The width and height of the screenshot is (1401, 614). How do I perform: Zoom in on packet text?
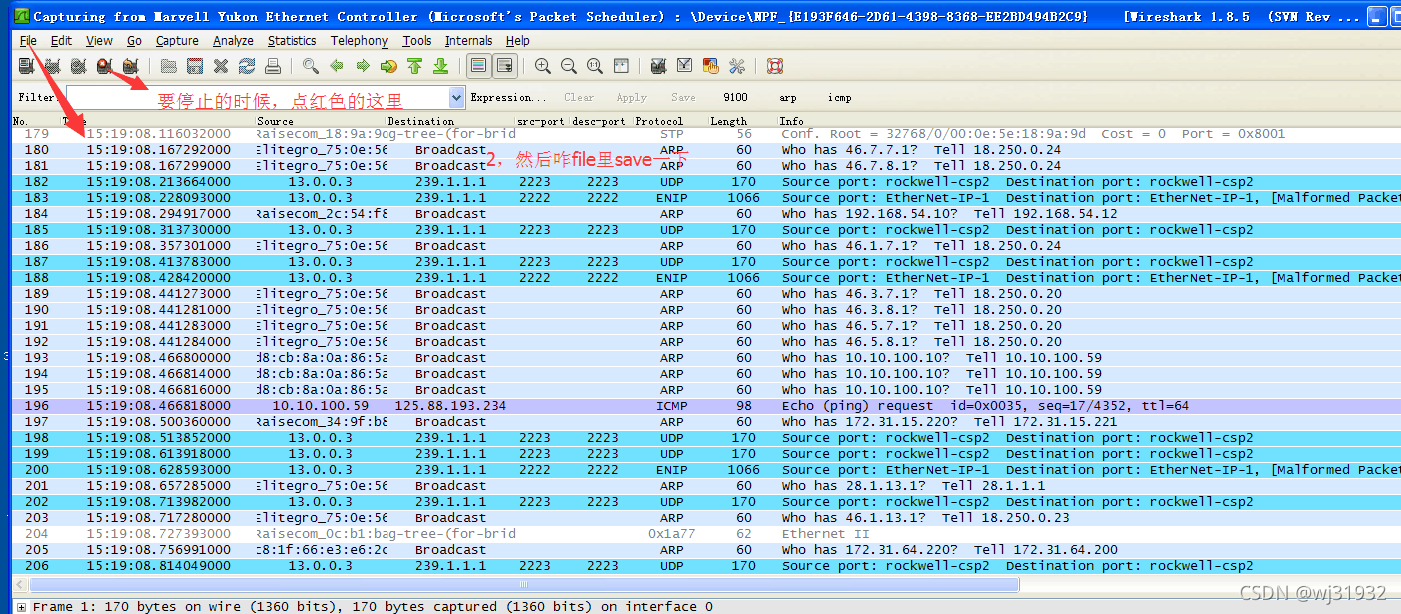pyautogui.click(x=543, y=66)
